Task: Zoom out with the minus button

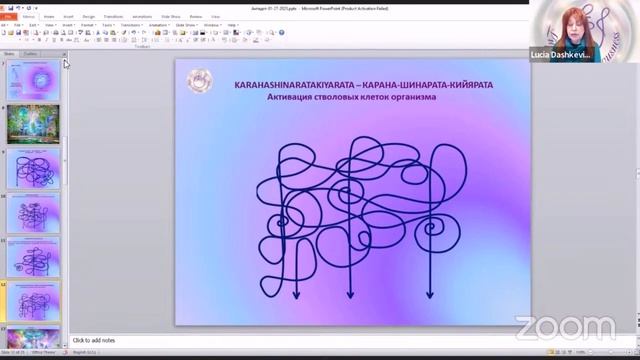Action: tap(590, 352)
